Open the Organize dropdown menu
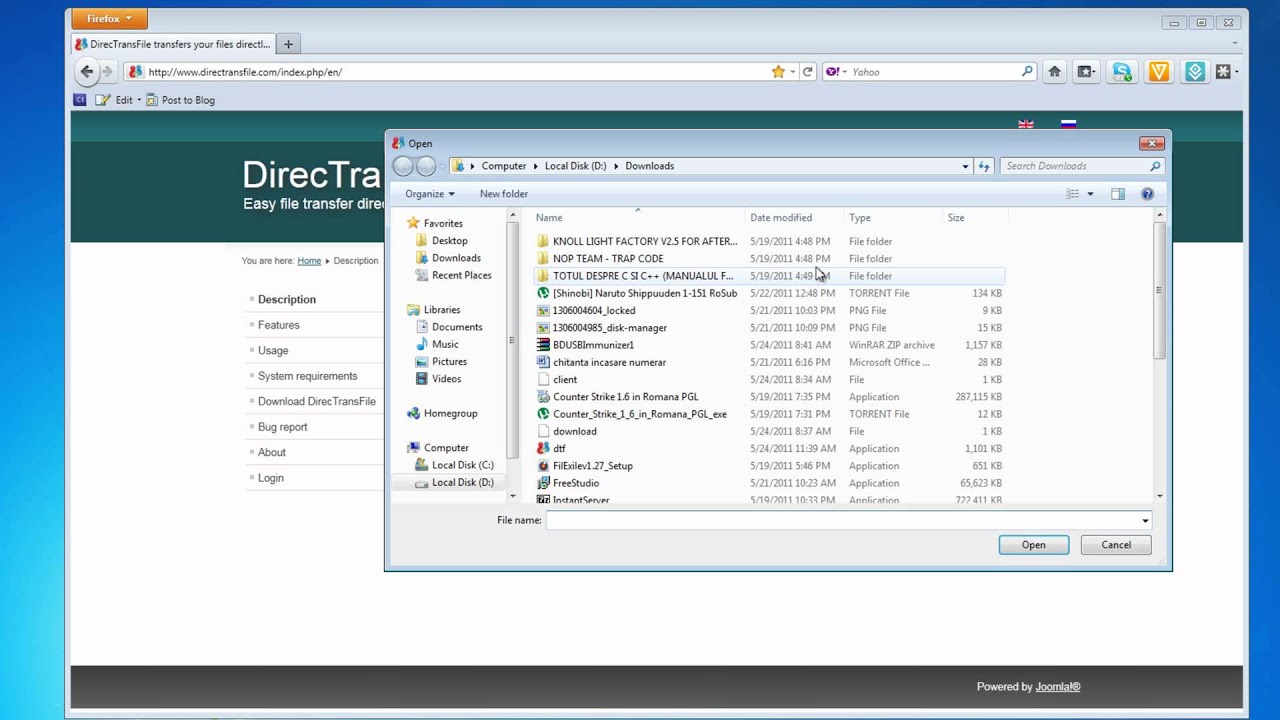Screen dimensions: 1280x720 pyautogui.click(x=430, y=194)
